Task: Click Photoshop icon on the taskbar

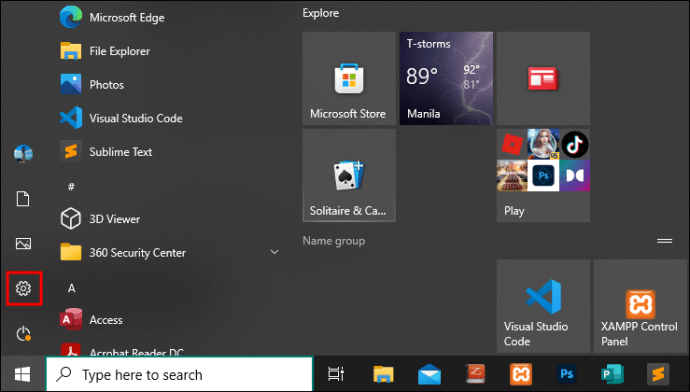Action: [x=566, y=374]
